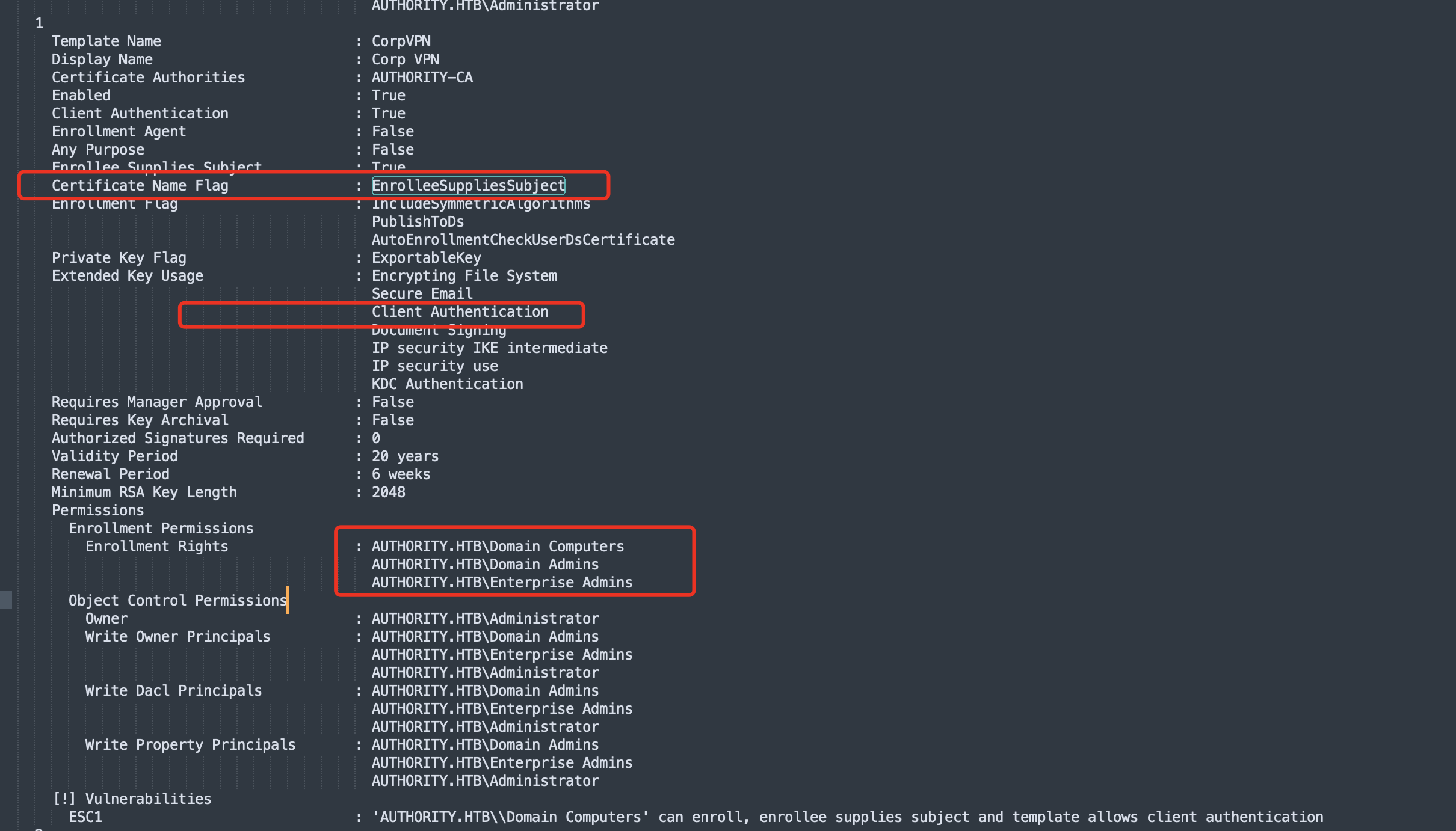This screenshot has height=831, width=1456.
Task: Click the PublishToDs enrollment flag value
Action: point(418,222)
